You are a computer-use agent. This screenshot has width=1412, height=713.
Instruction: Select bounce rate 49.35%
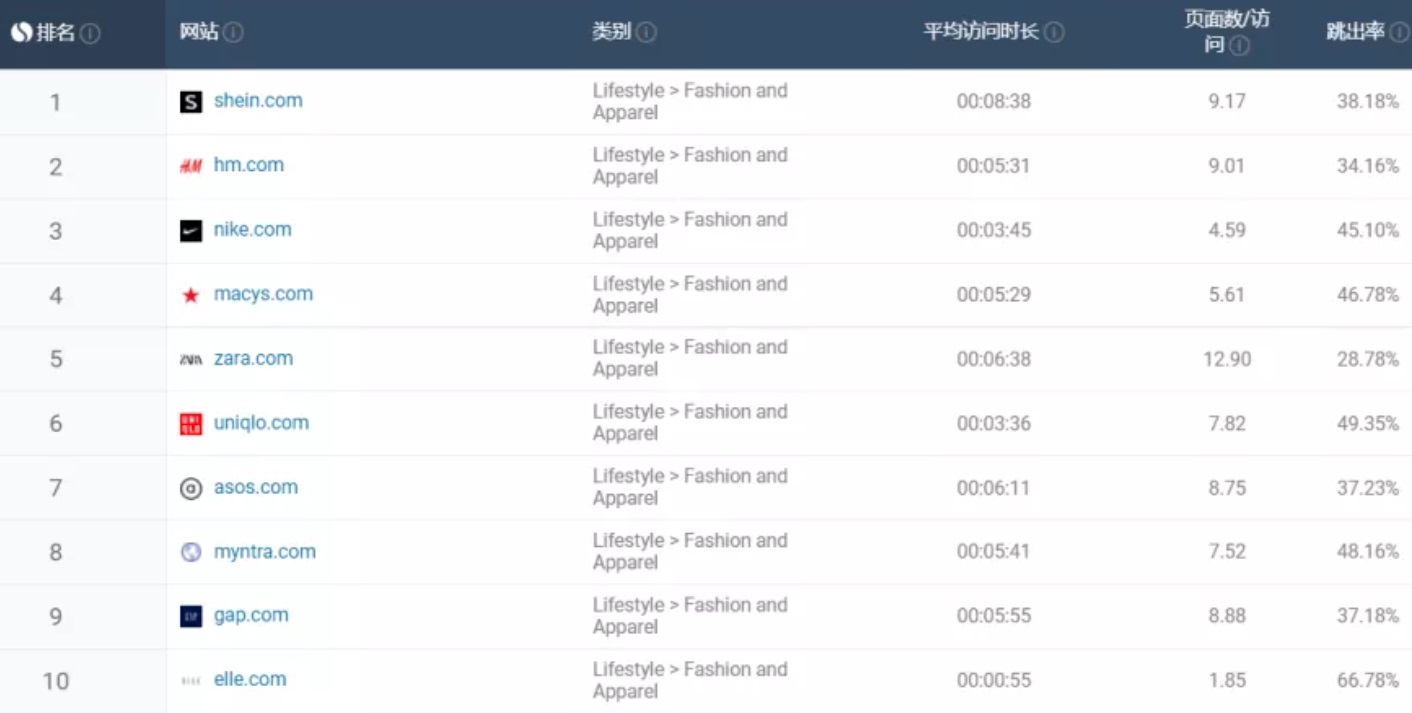coord(1368,423)
